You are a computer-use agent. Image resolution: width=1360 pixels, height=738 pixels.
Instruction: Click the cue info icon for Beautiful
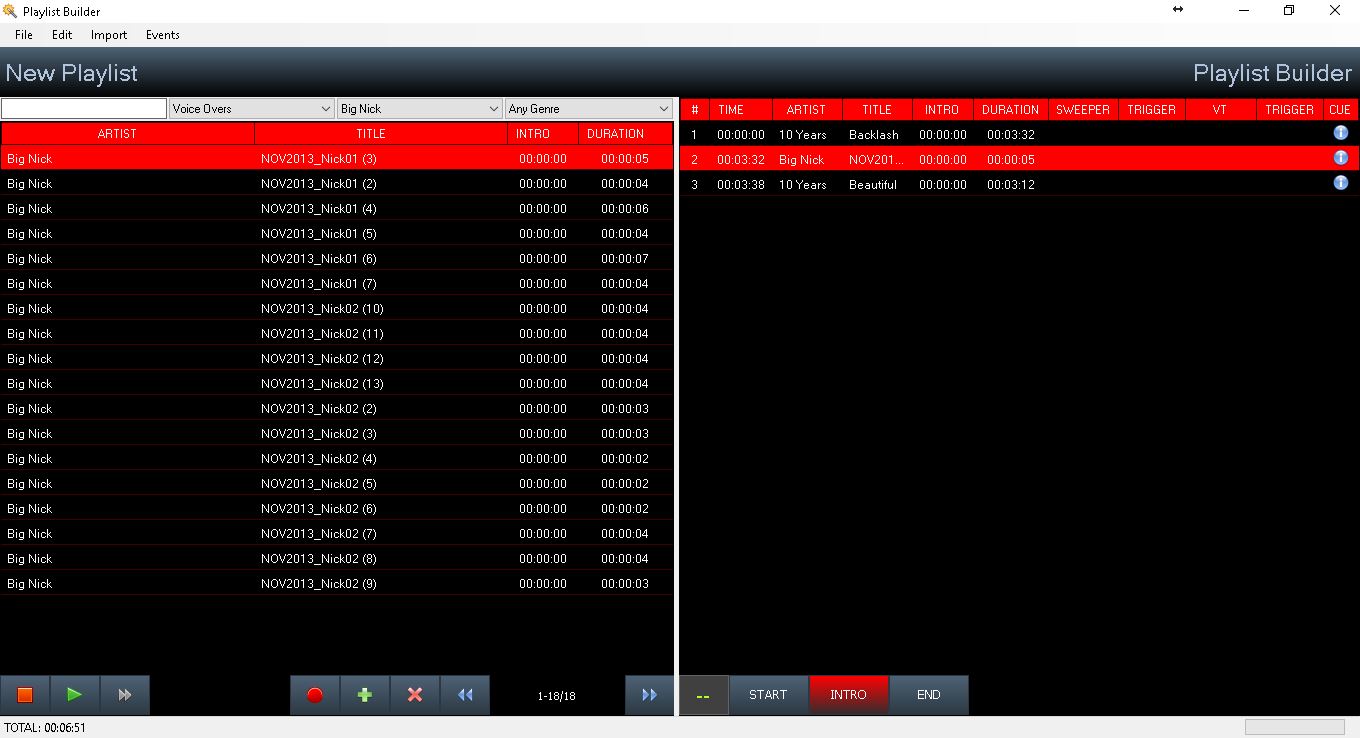[1340, 183]
